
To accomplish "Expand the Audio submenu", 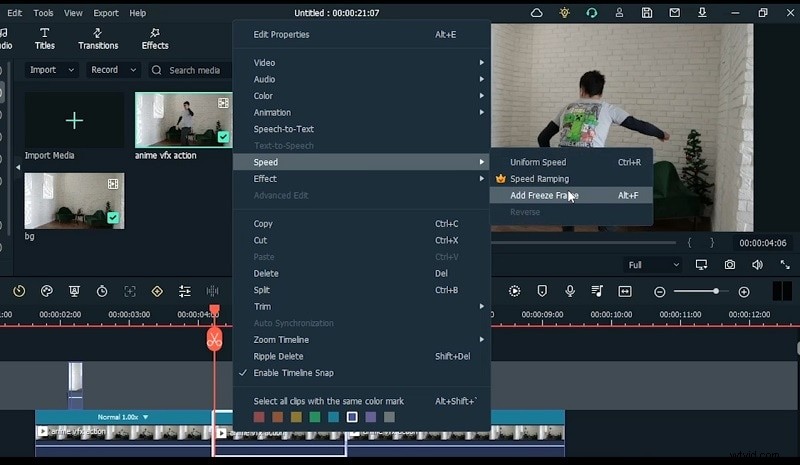I will [362, 79].
